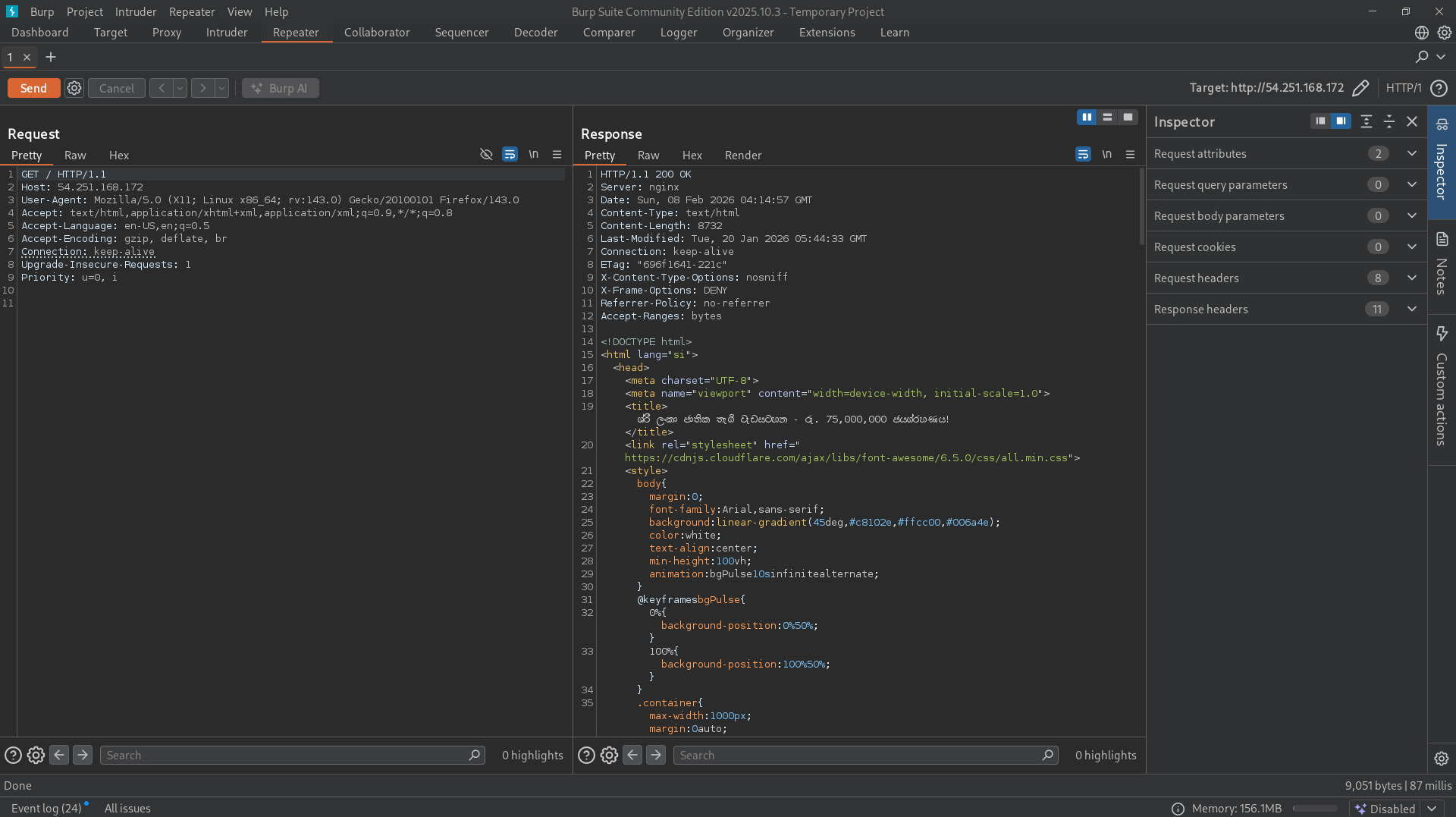Dock Inspector layout to left option
Screen dimensions: 1456x817
[1320, 121]
